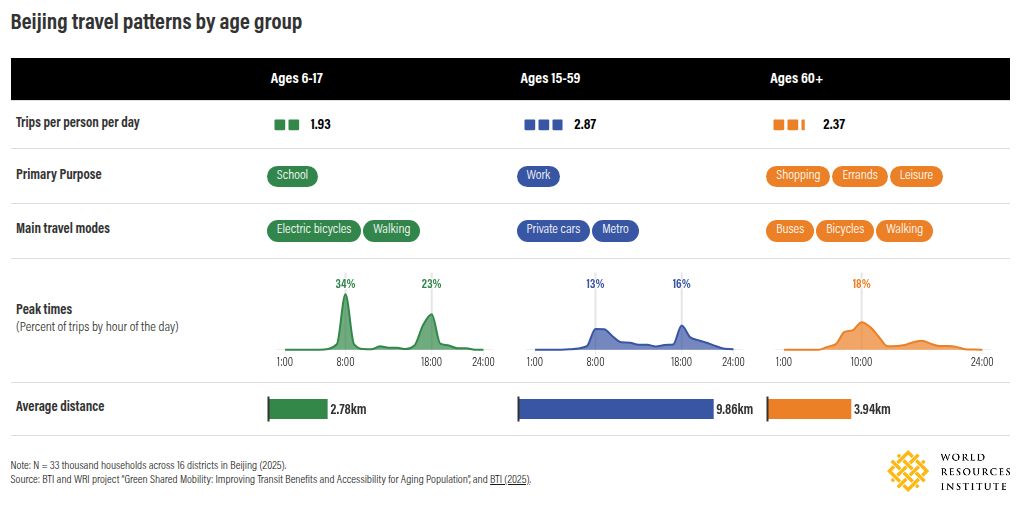Click the Electric bicycles mode tag
This screenshot has width=1020, height=506.
click(314, 230)
